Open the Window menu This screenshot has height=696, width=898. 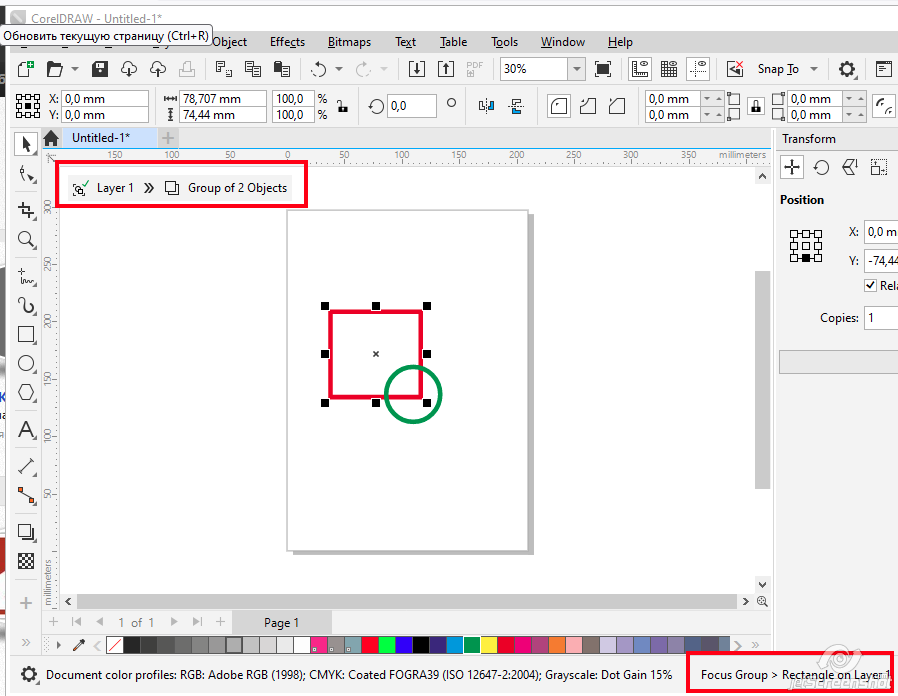point(563,42)
